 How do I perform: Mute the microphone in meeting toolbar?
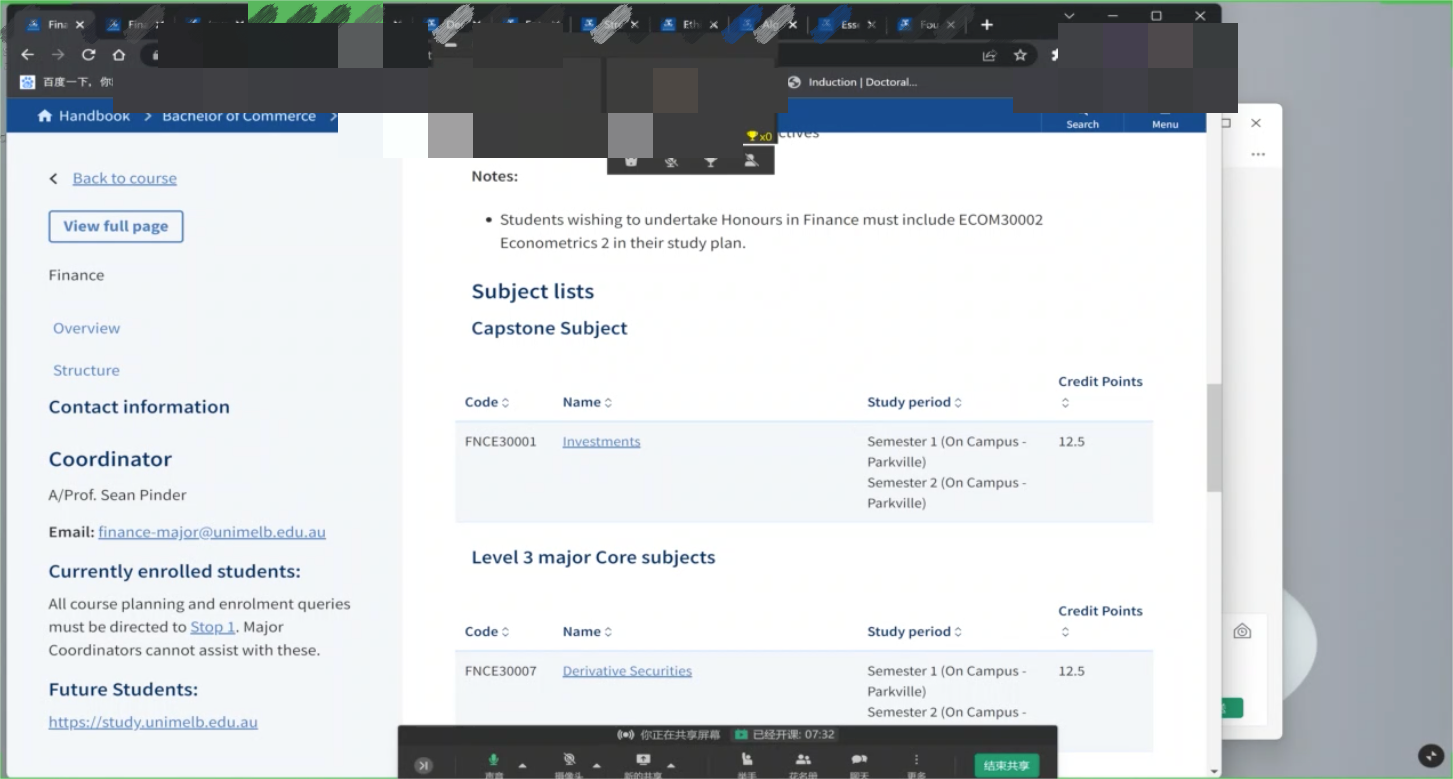(x=493, y=762)
